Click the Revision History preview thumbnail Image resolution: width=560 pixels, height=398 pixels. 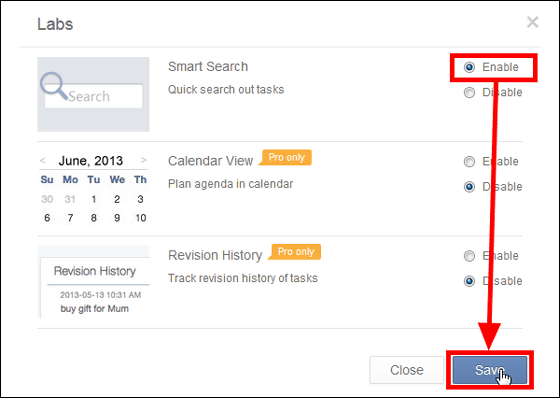94,282
